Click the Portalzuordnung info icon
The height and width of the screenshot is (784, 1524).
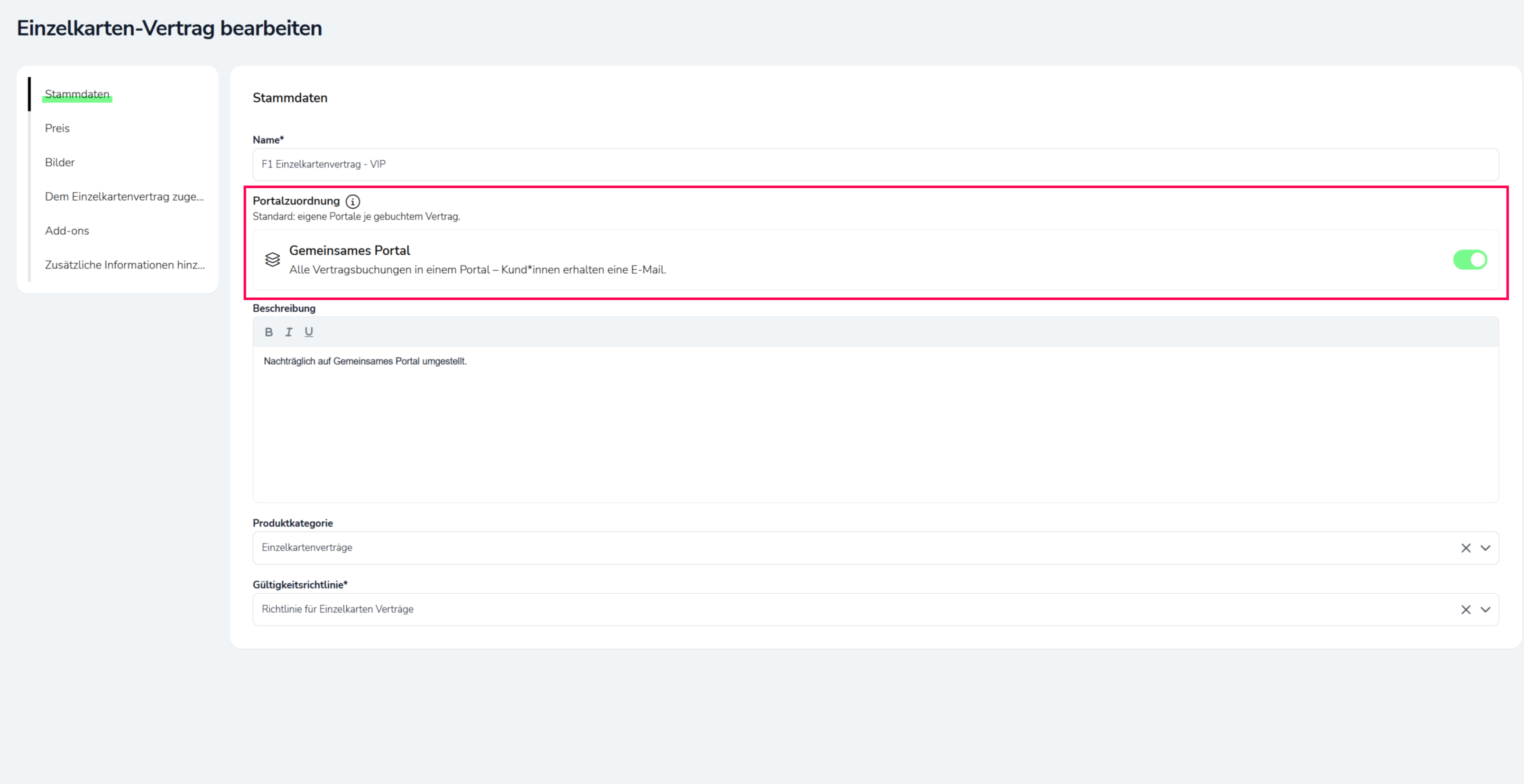pos(352,202)
